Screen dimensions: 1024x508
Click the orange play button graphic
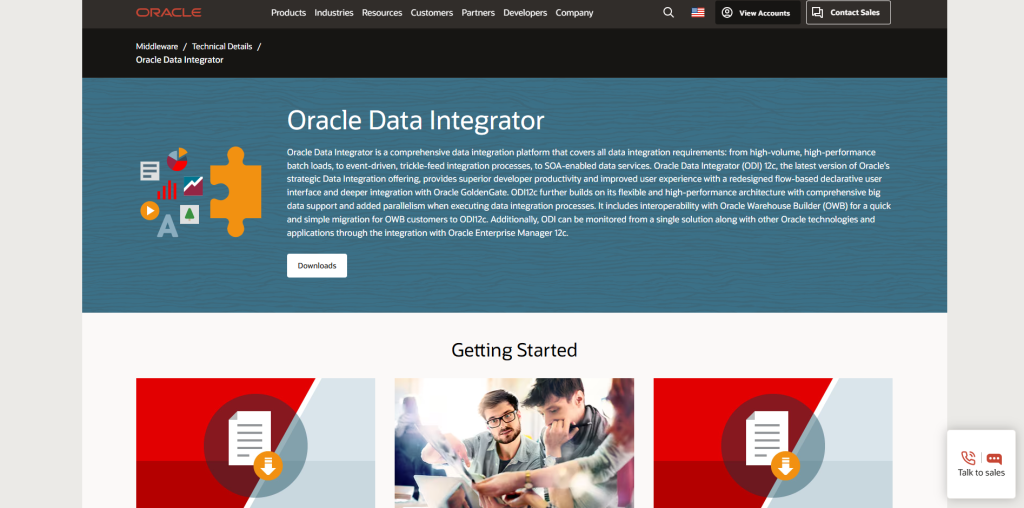click(x=150, y=210)
